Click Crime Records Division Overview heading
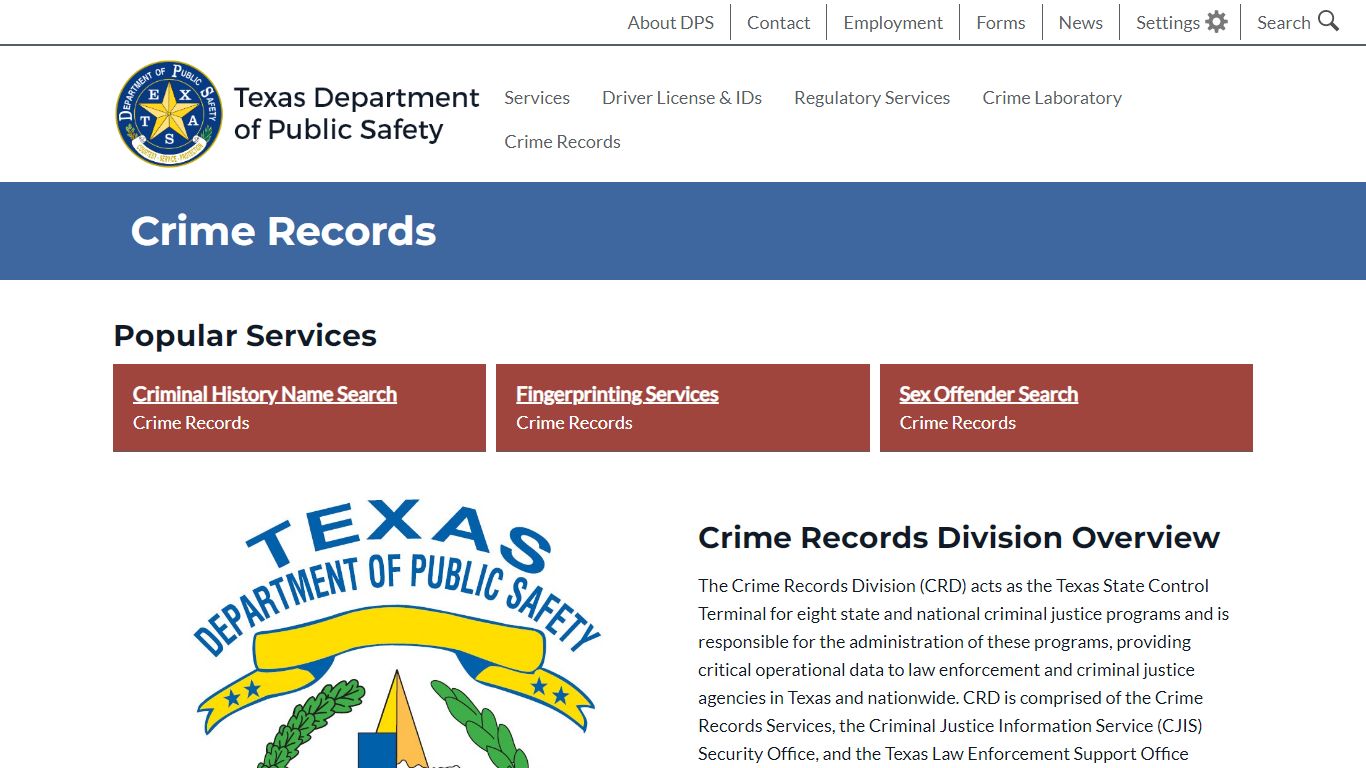This screenshot has width=1366, height=768. 959,537
